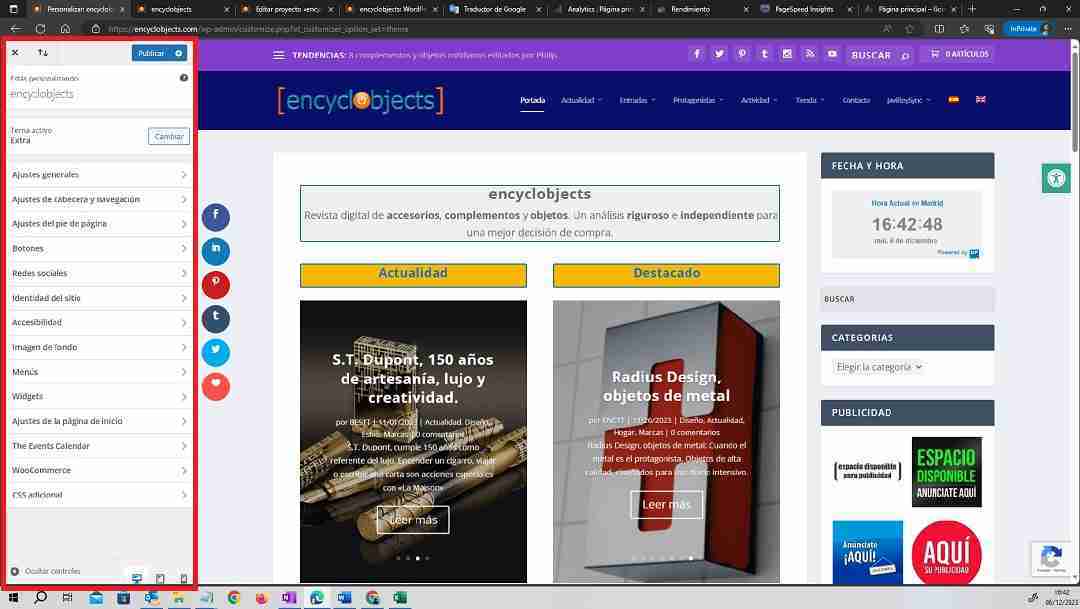This screenshot has height=609, width=1080.
Task: Expand Ajustes de la página de inicio
Action: coord(99,421)
